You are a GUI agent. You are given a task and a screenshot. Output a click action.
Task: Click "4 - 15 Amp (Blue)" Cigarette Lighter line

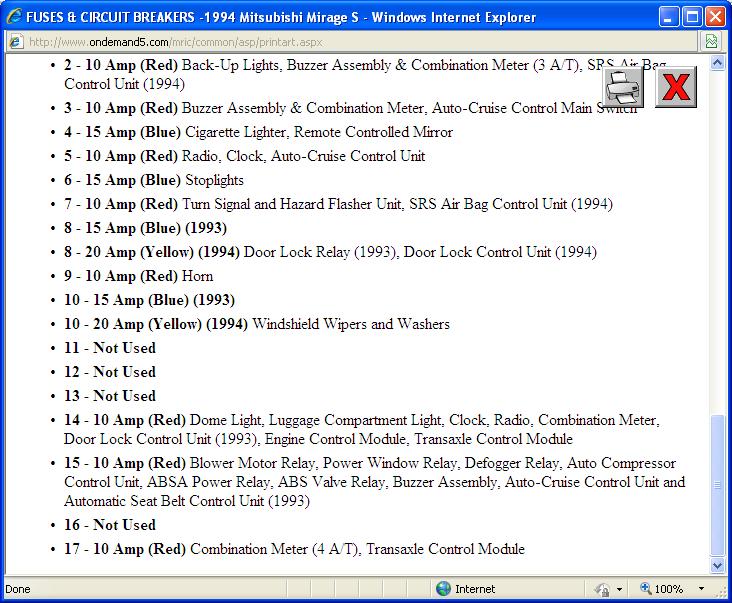click(258, 132)
